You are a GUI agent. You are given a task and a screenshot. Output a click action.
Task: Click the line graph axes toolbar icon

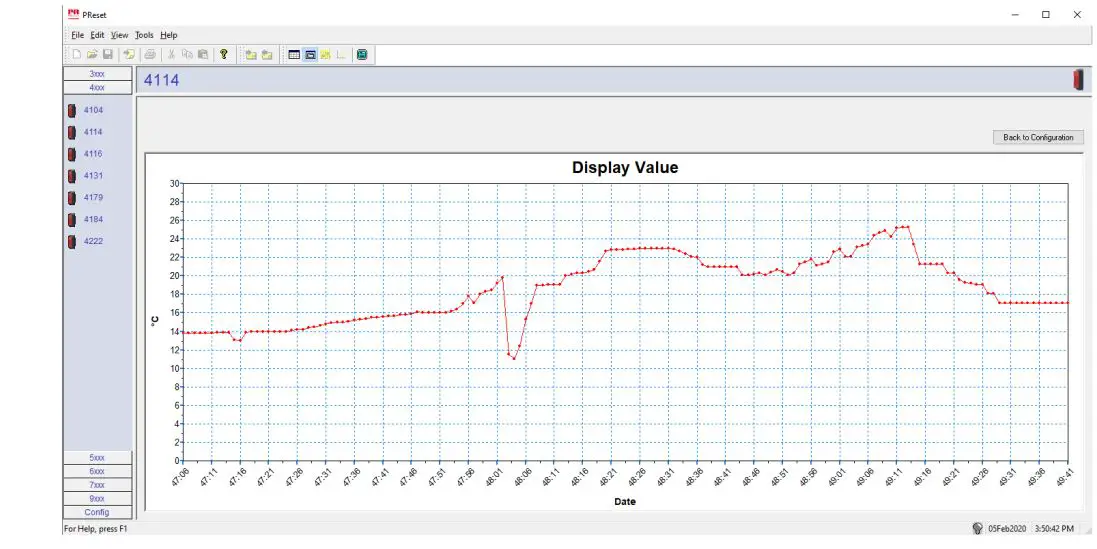pyautogui.click(x=341, y=55)
